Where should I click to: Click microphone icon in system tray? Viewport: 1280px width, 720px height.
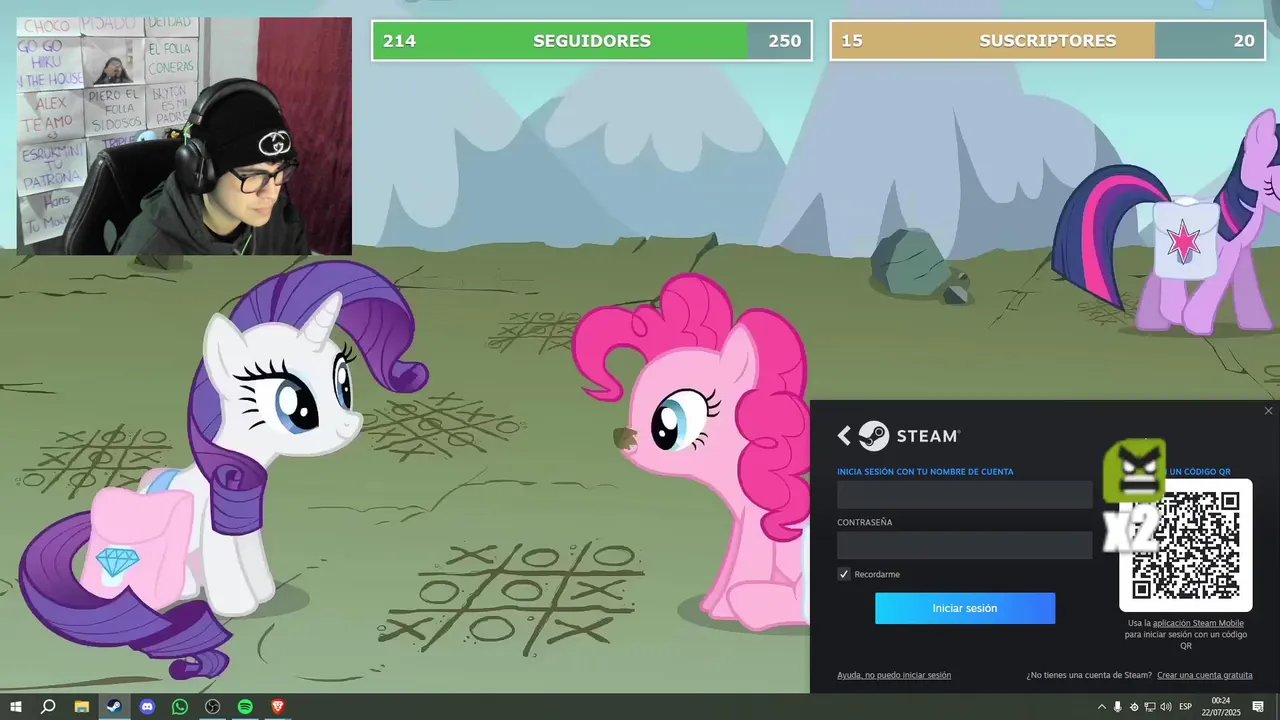(1118, 707)
